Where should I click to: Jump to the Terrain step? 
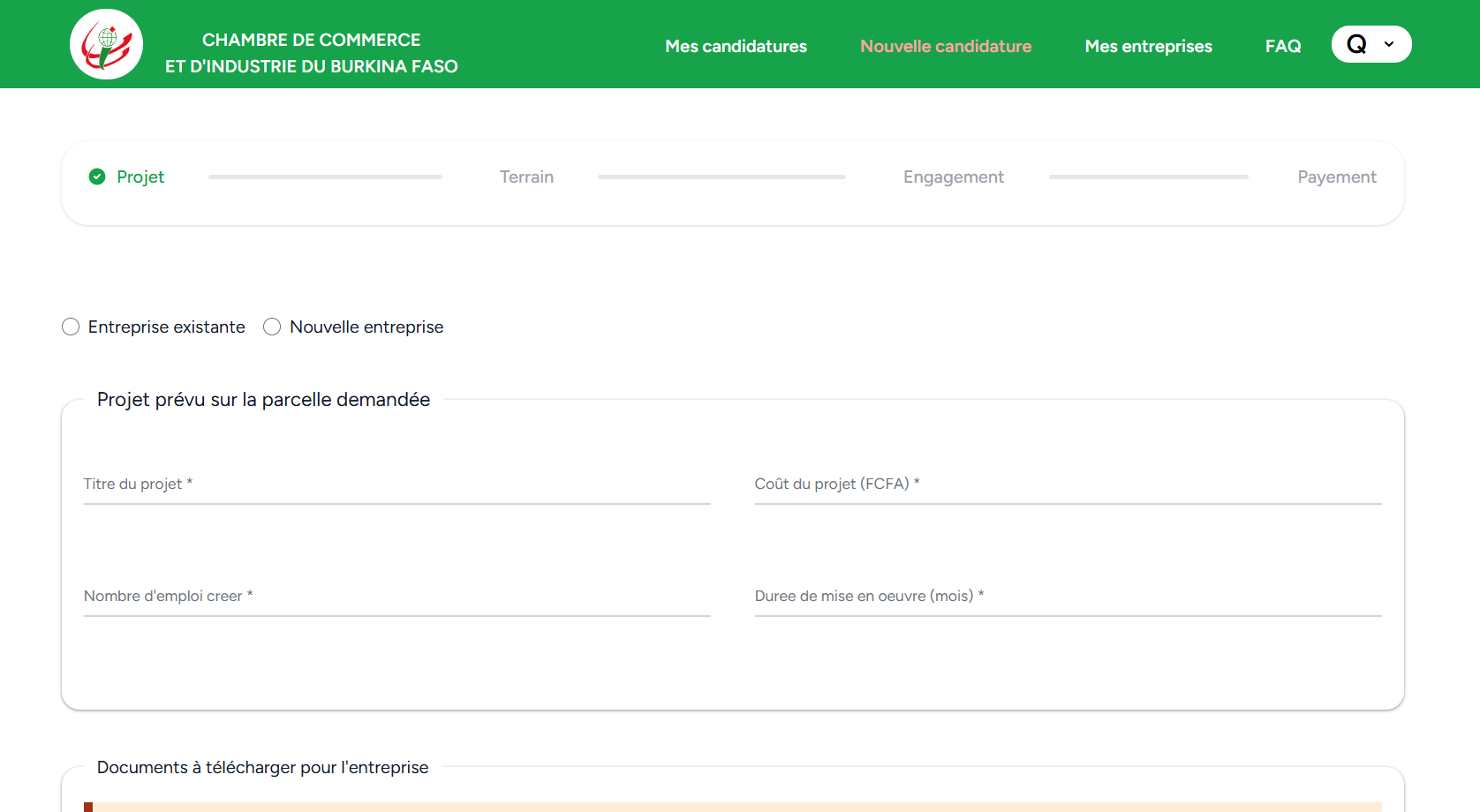click(x=526, y=177)
